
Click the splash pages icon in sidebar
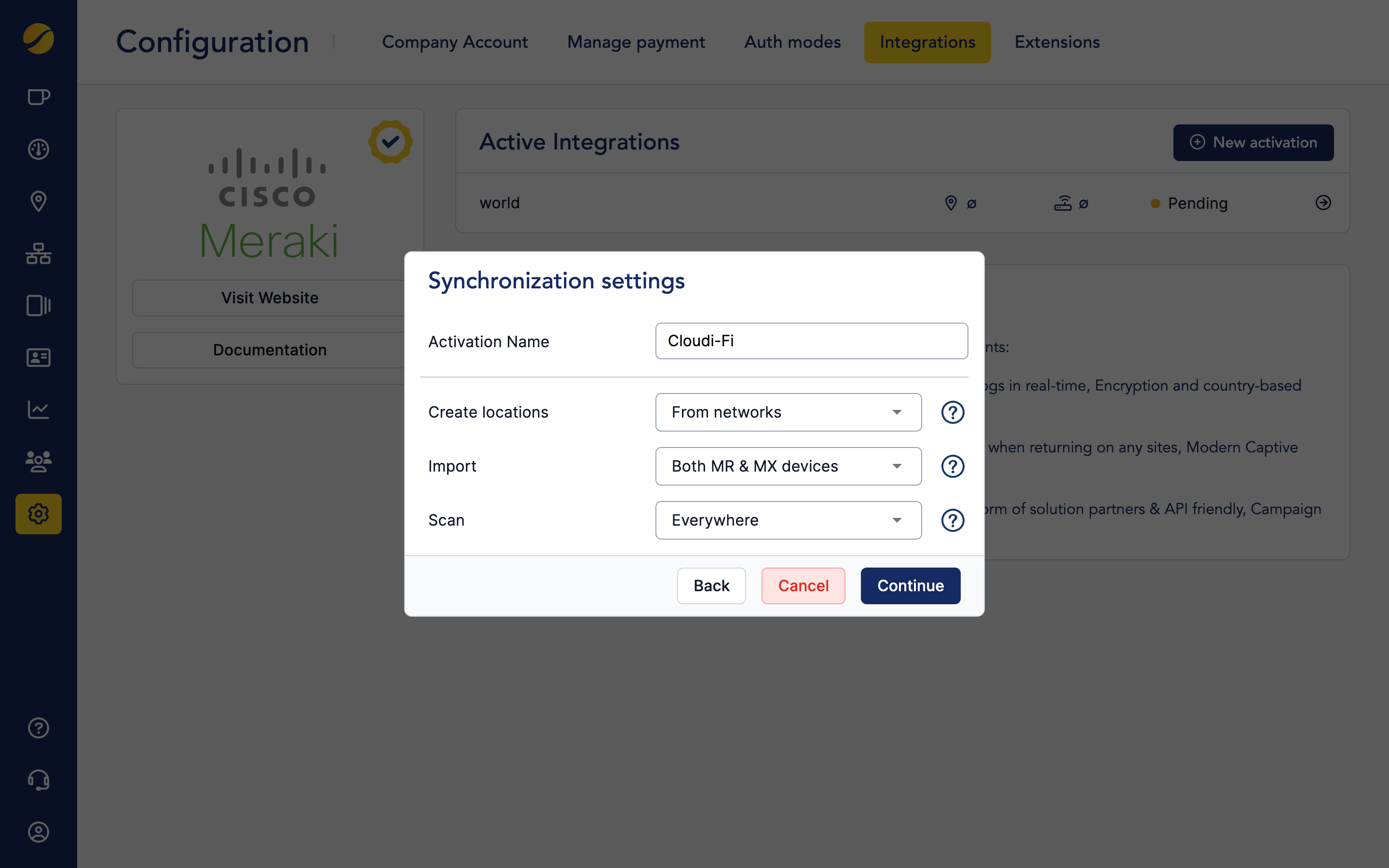pos(38,305)
